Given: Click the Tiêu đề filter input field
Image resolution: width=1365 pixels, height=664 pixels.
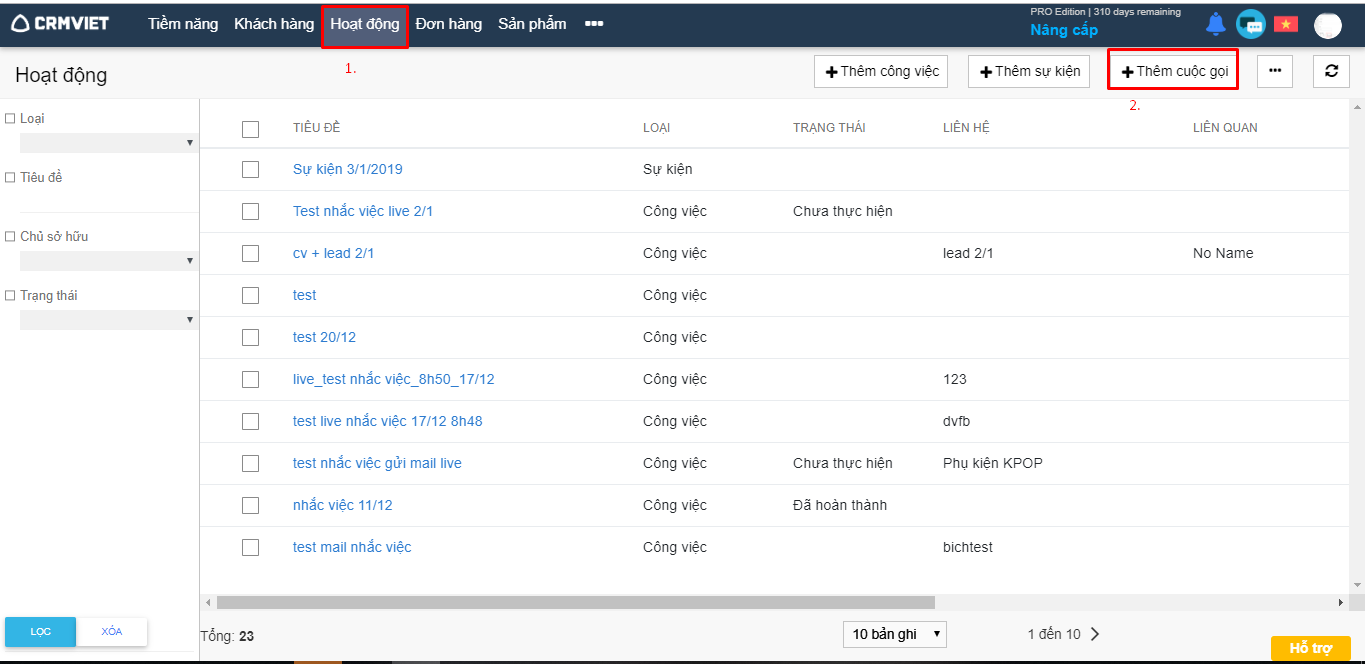Looking at the screenshot, I should point(108,200).
